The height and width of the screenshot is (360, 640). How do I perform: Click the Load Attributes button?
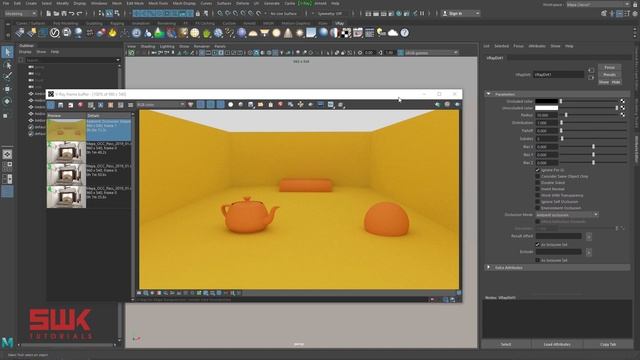point(557,344)
